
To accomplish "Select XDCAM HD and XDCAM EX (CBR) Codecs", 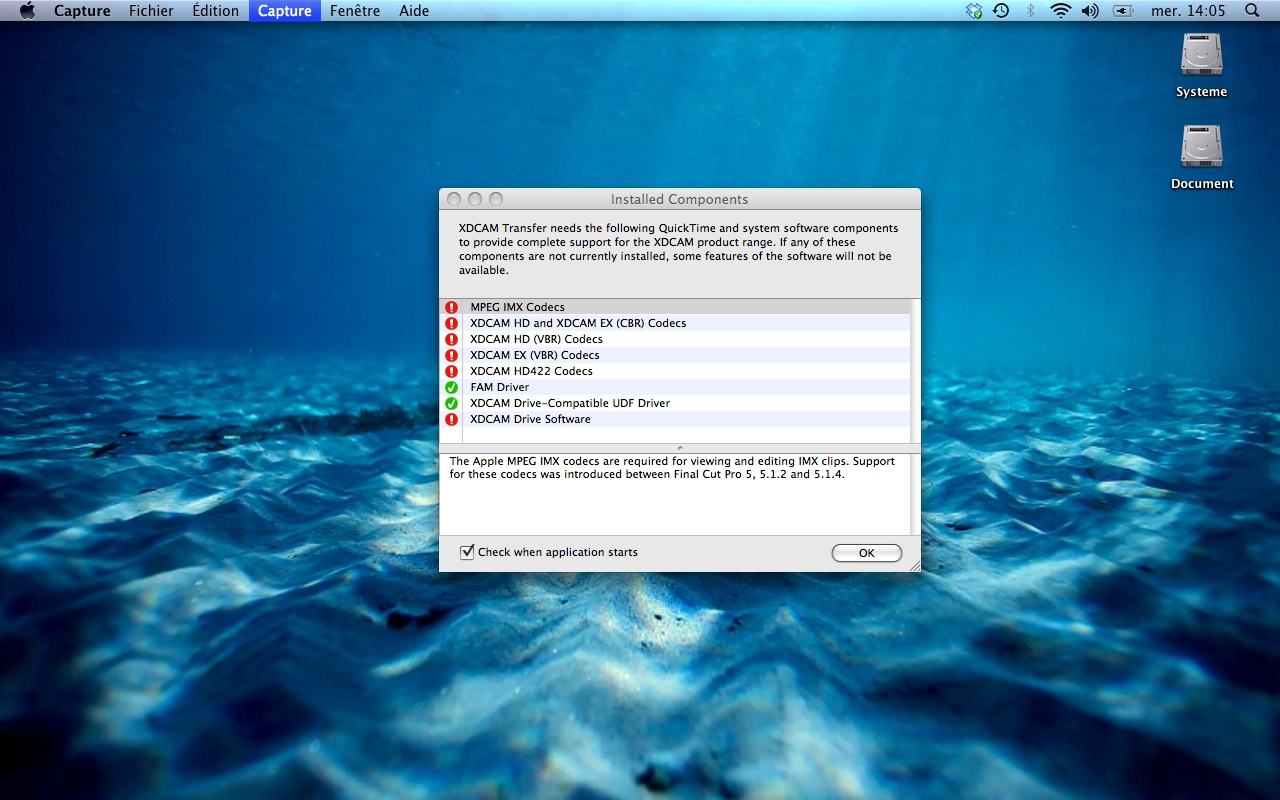I will tap(676, 323).
